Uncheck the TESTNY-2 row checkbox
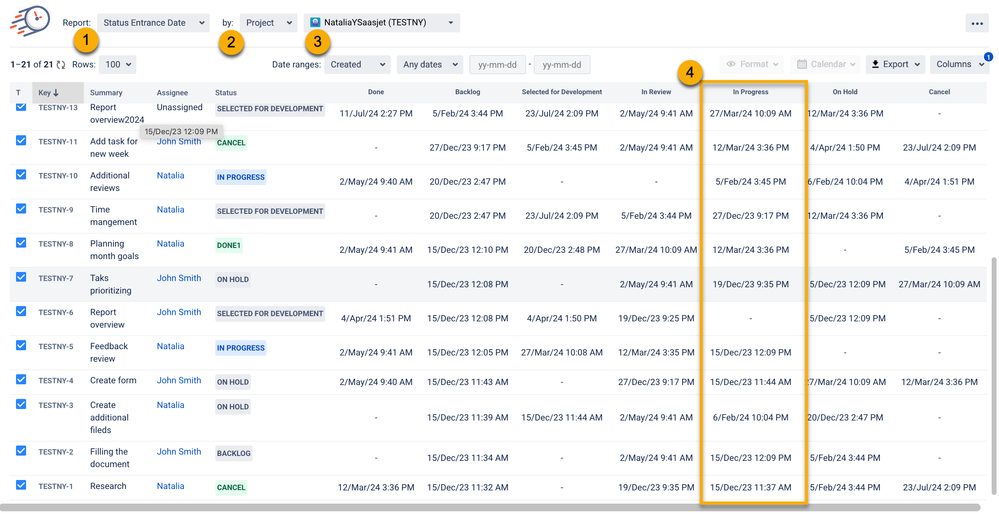 21,450
